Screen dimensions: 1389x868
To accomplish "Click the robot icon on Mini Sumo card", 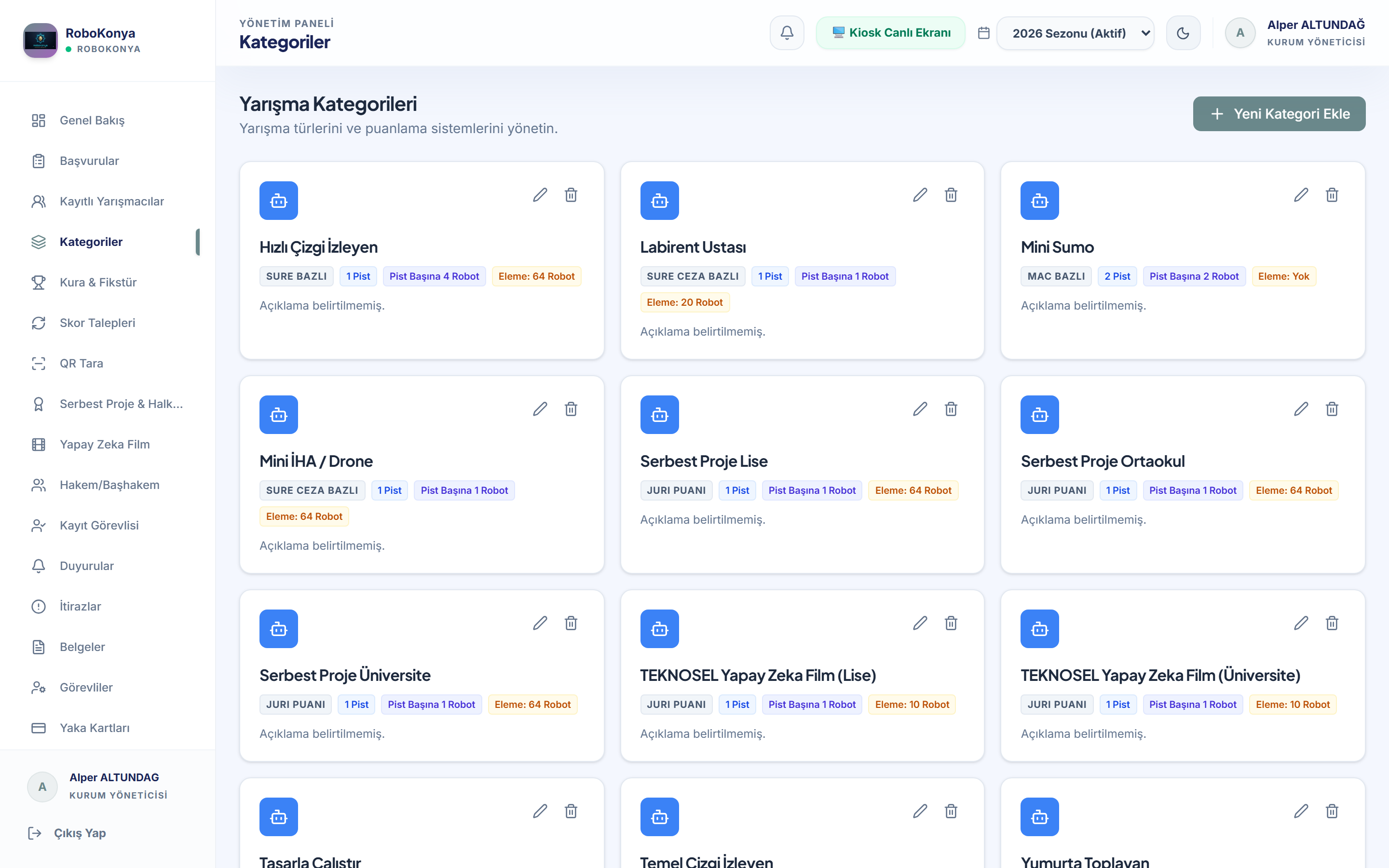I will pos(1039,200).
